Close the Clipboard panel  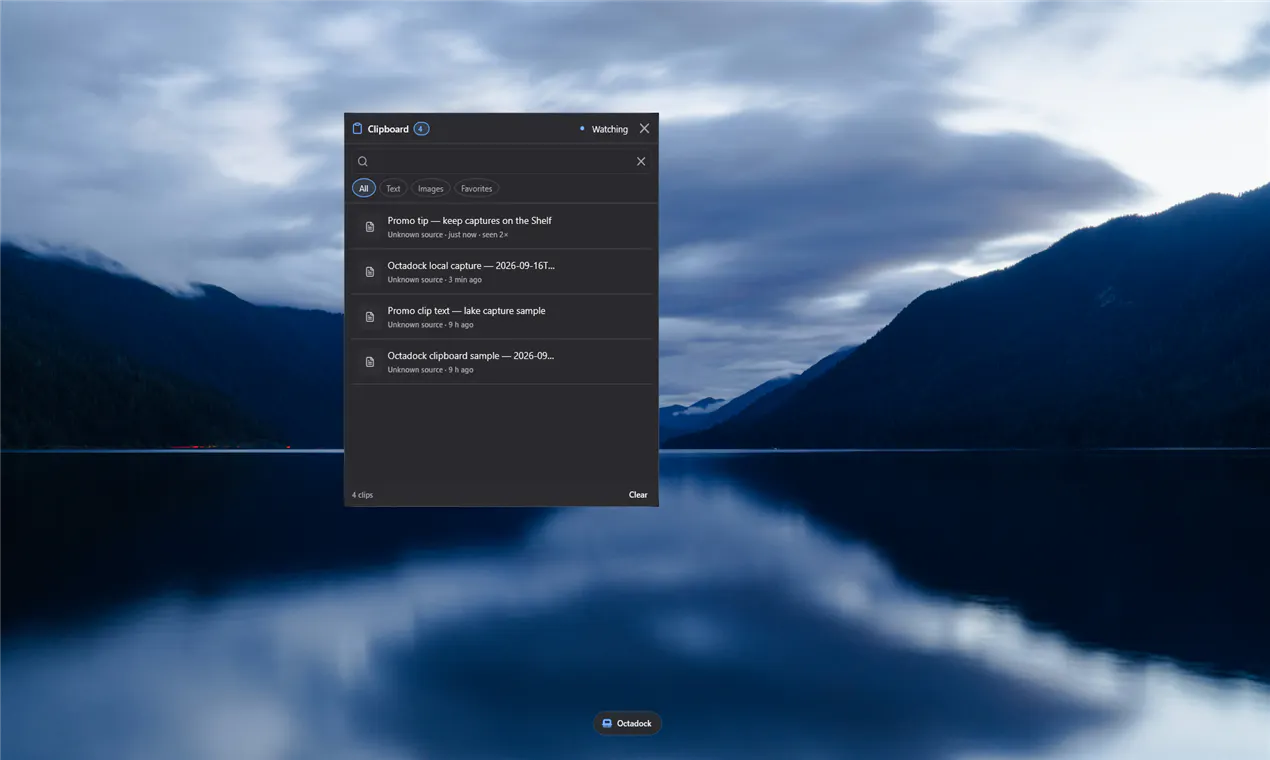coord(644,129)
